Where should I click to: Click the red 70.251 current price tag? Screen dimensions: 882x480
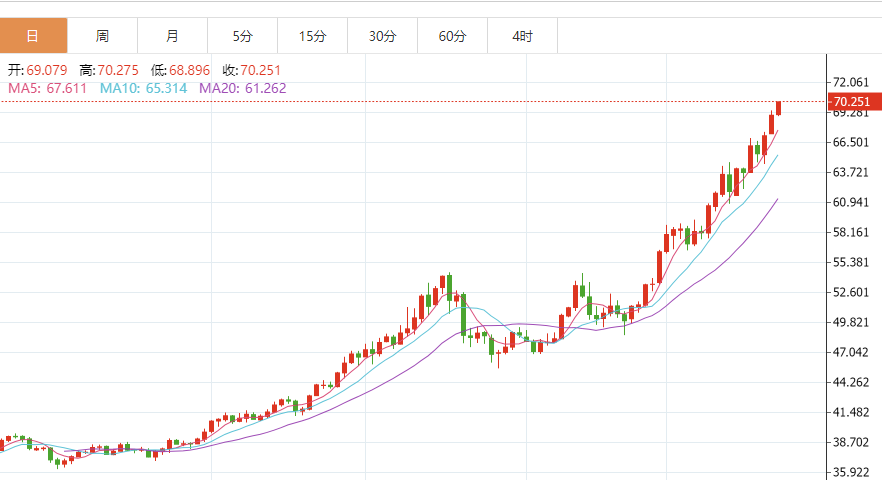tap(850, 101)
